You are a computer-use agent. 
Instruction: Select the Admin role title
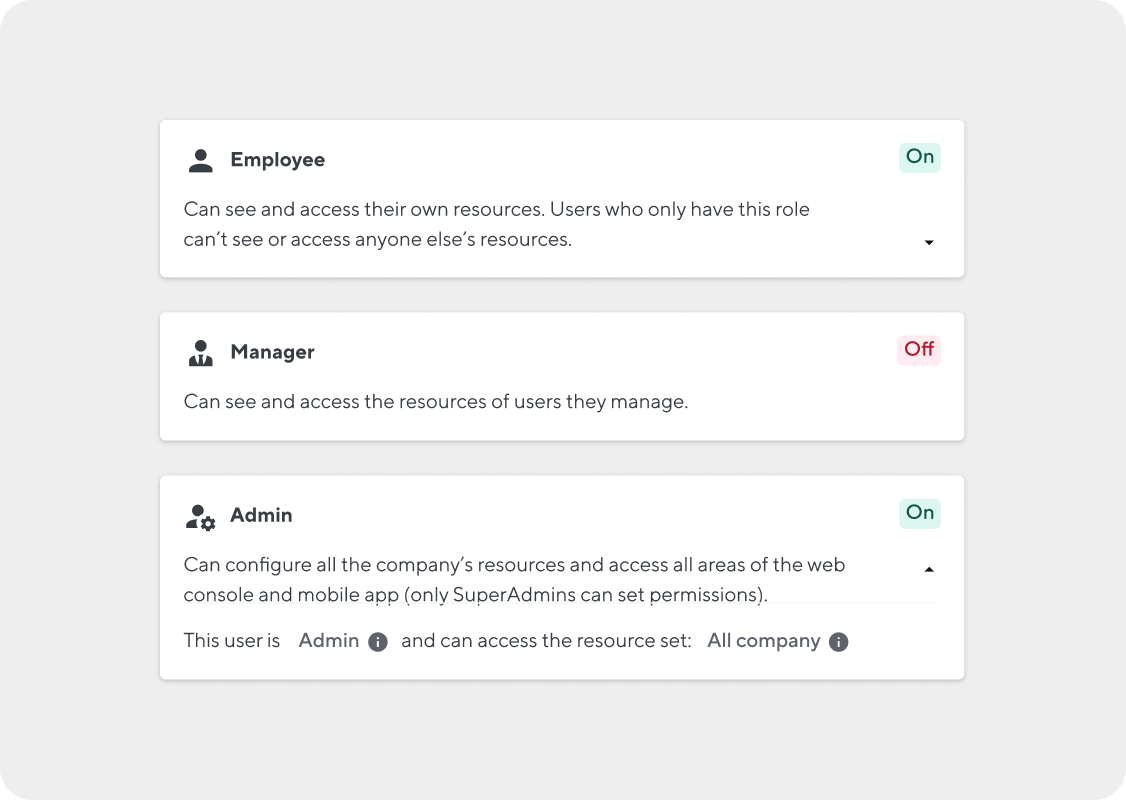pos(261,515)
